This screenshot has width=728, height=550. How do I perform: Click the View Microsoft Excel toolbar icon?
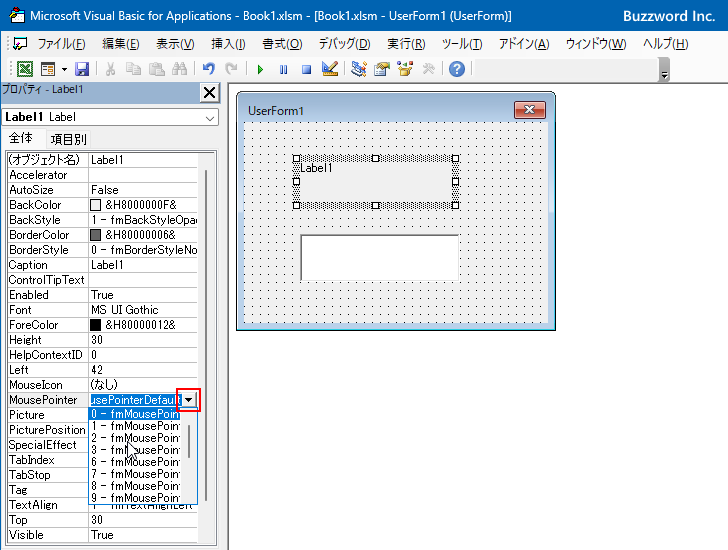(25, 69)
